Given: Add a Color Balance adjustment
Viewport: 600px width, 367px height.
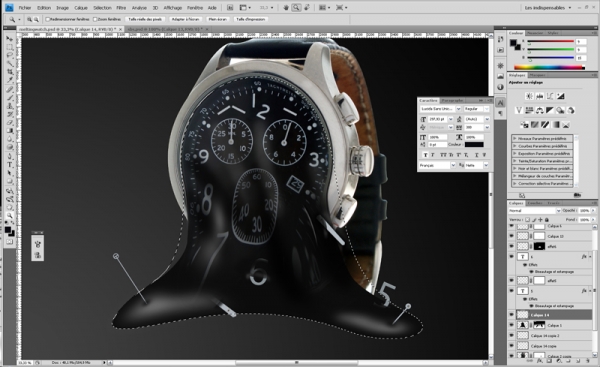Looking at the screenshot, I should tap(540, 110).
